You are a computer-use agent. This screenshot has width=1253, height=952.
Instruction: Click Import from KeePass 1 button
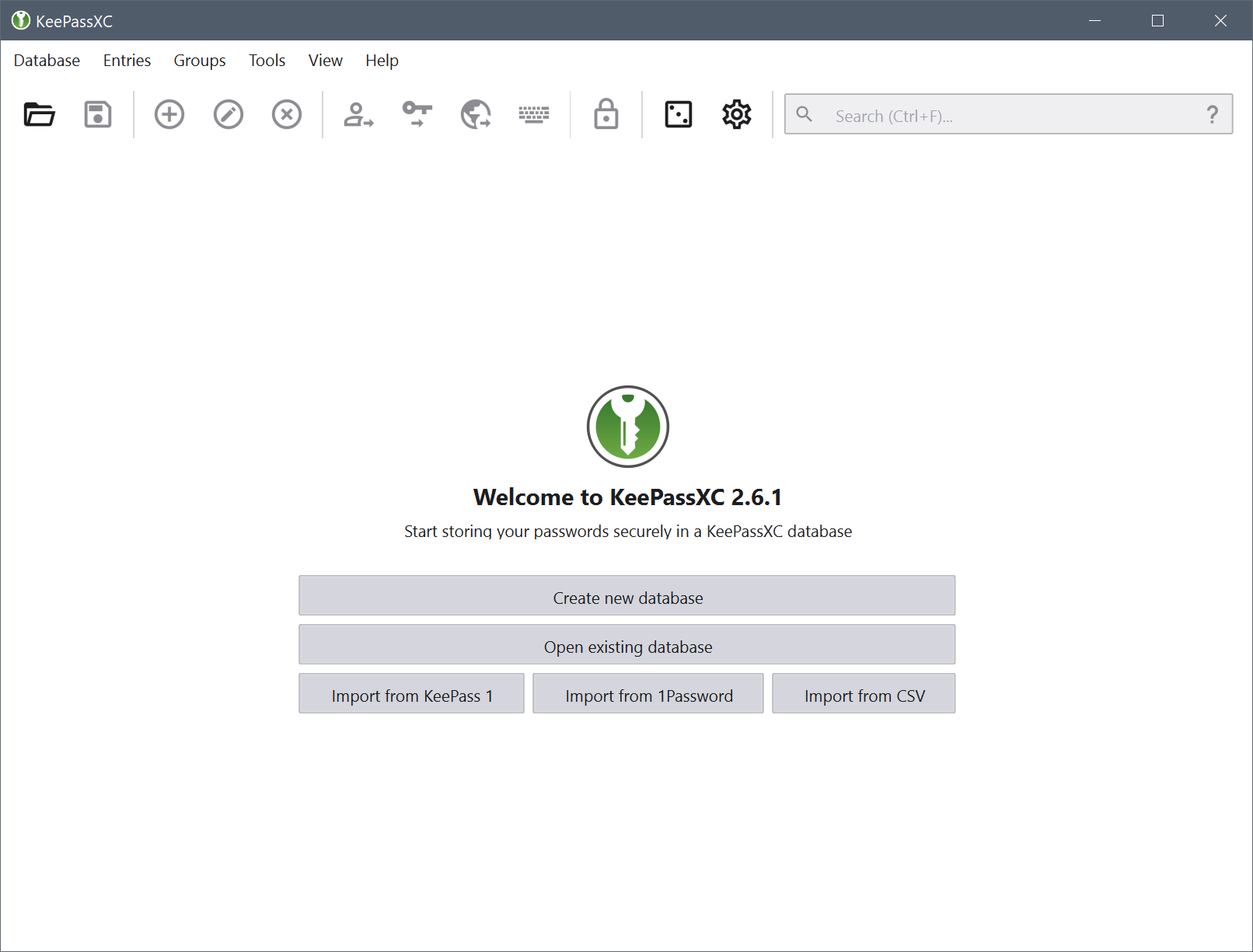point(412,694)
